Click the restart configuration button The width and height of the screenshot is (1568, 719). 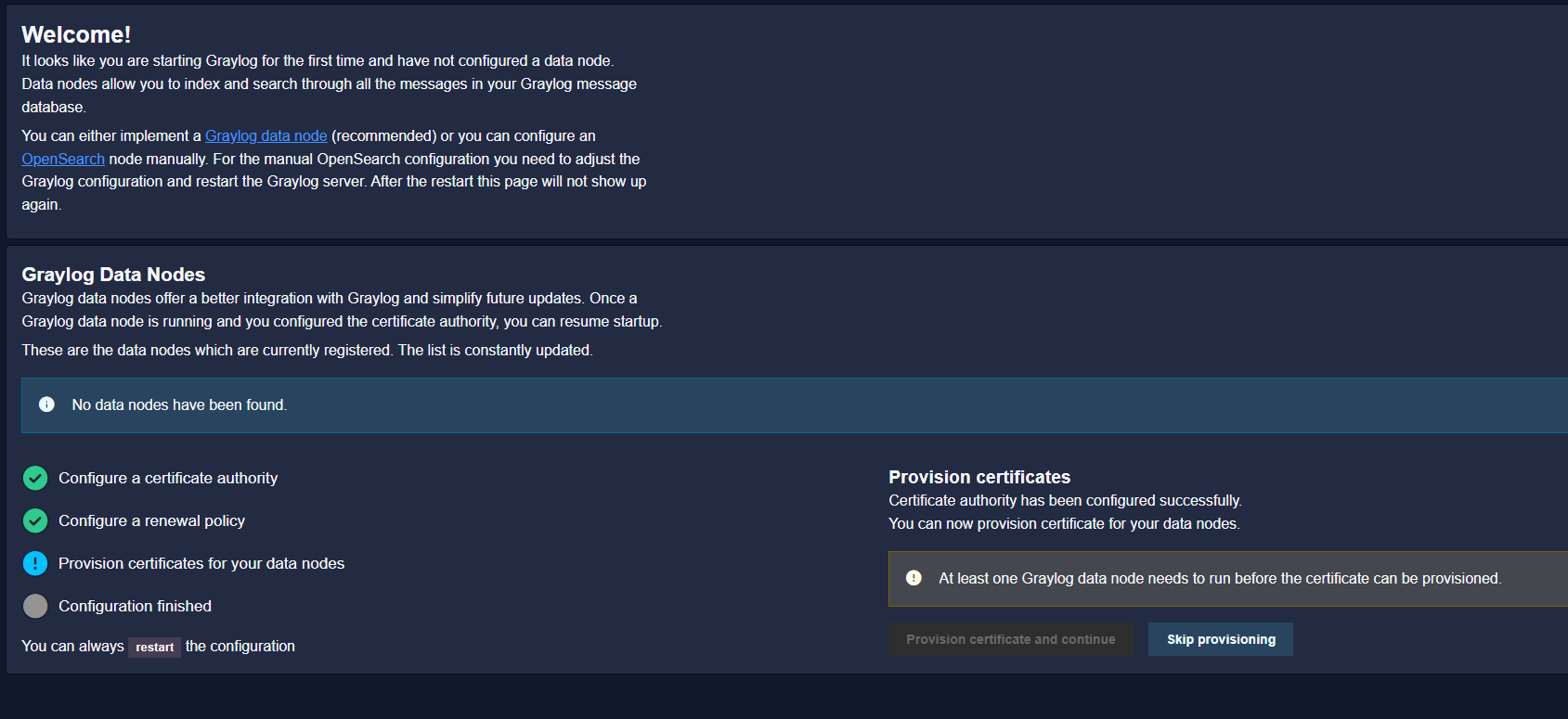pyautogui.click(x=154, y=647)
